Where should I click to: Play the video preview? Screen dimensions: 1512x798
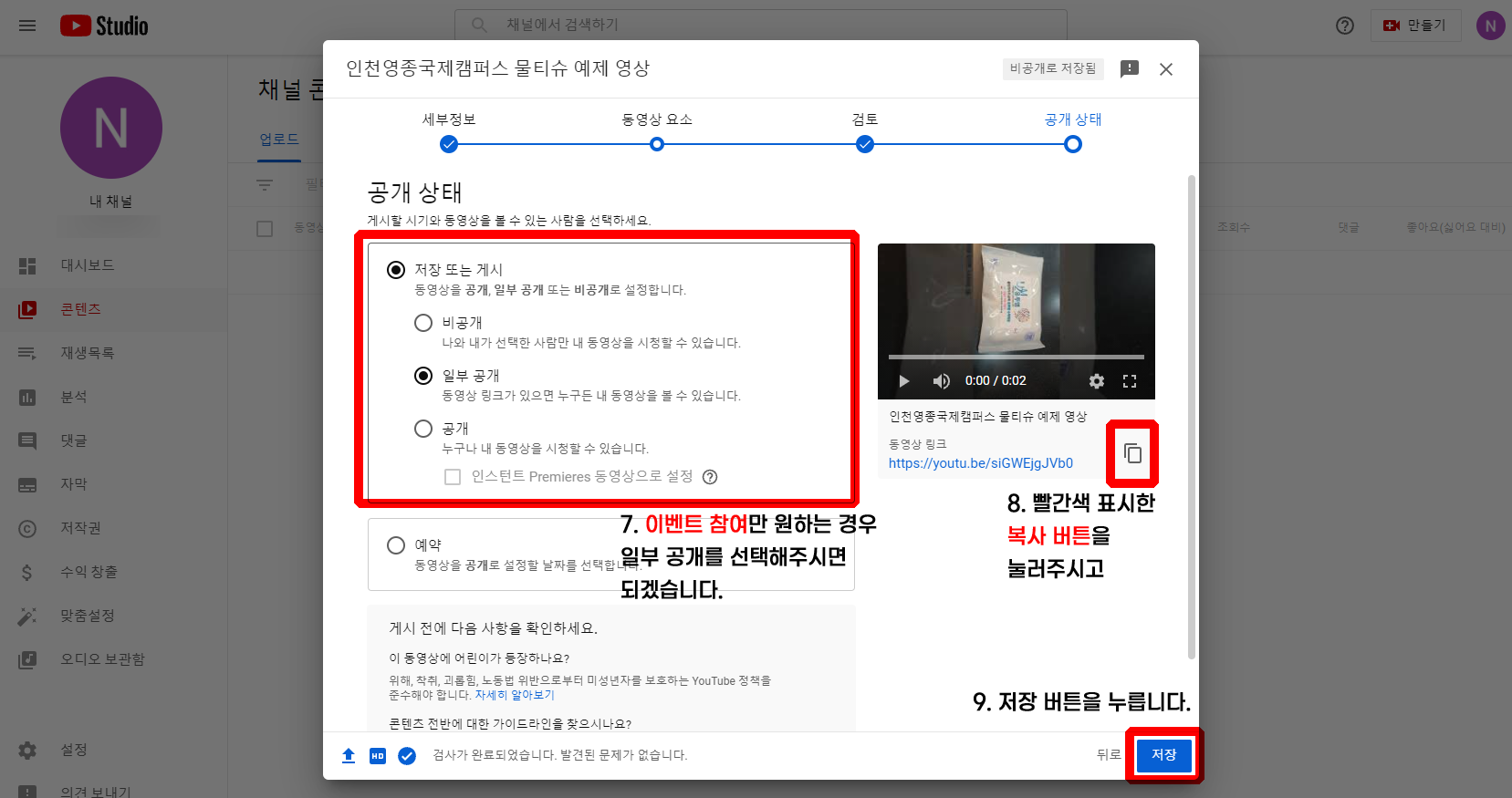(903, 381)
